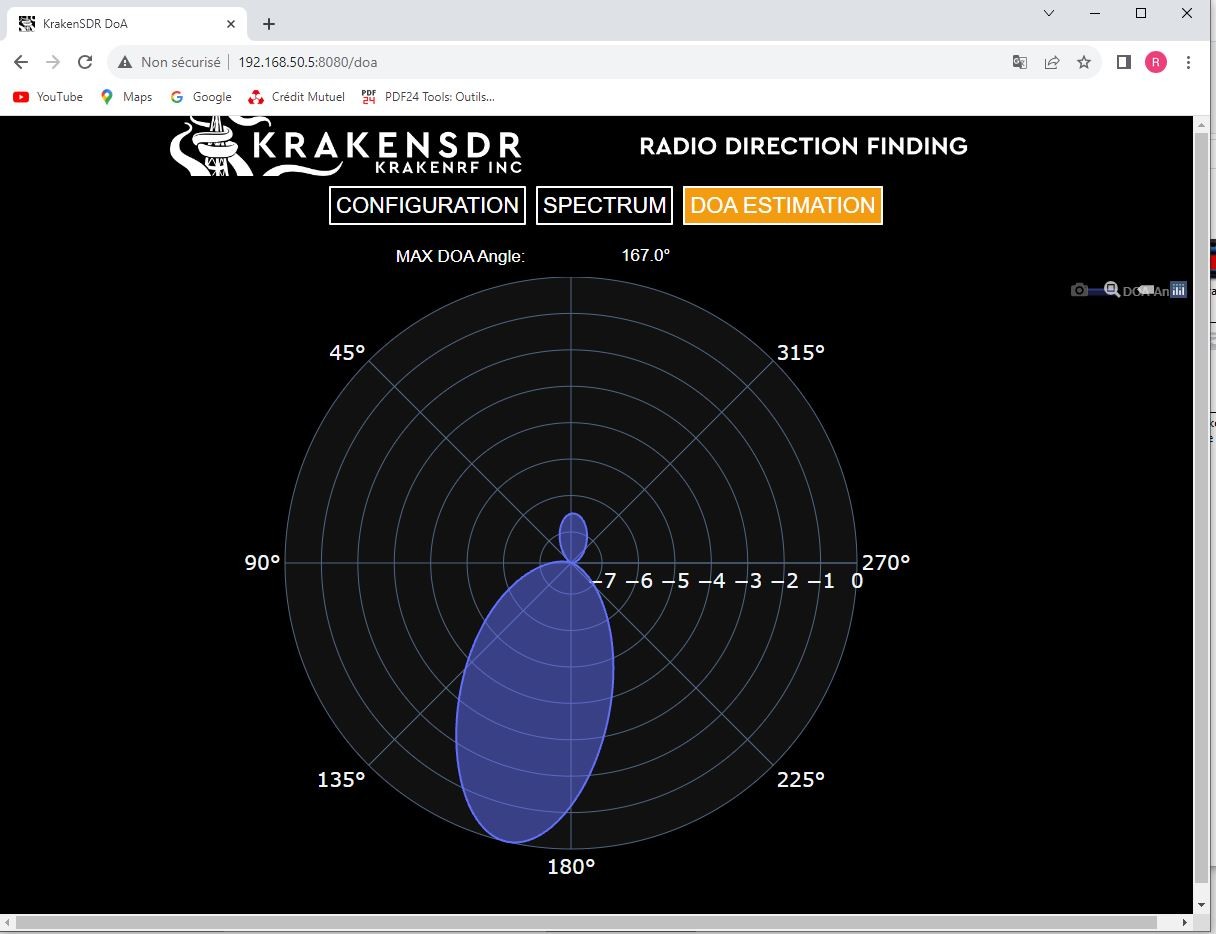This screenshot has height=934, width=1216.
Task: Click the small upper lobe in the polar plot
Action: [573, 538]
